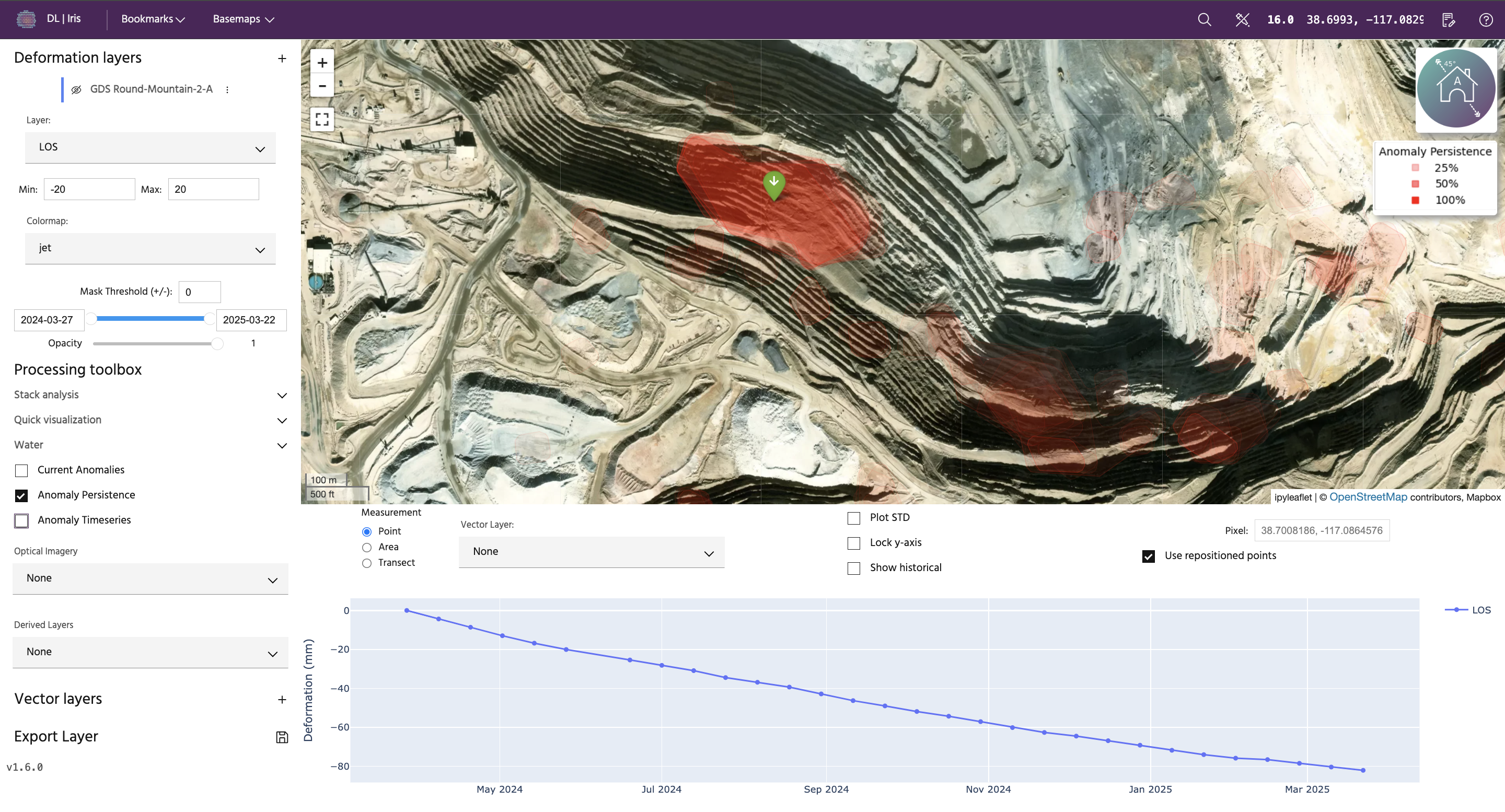
Task: Enter fullscreen map view
Action: tap(322, 120)
